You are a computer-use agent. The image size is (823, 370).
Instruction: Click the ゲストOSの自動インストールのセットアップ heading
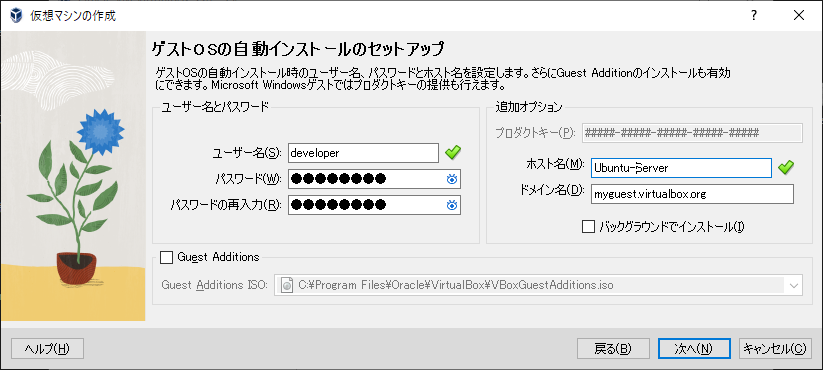pyautogui.click(x=298, y=49)
